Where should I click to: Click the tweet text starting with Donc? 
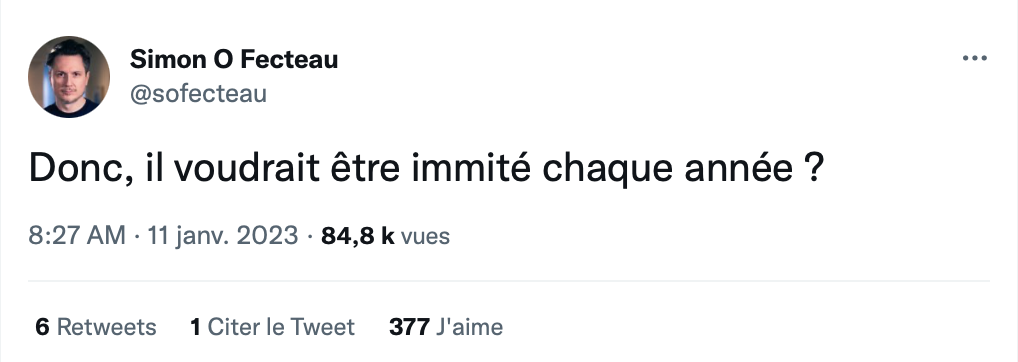[427, 170]
